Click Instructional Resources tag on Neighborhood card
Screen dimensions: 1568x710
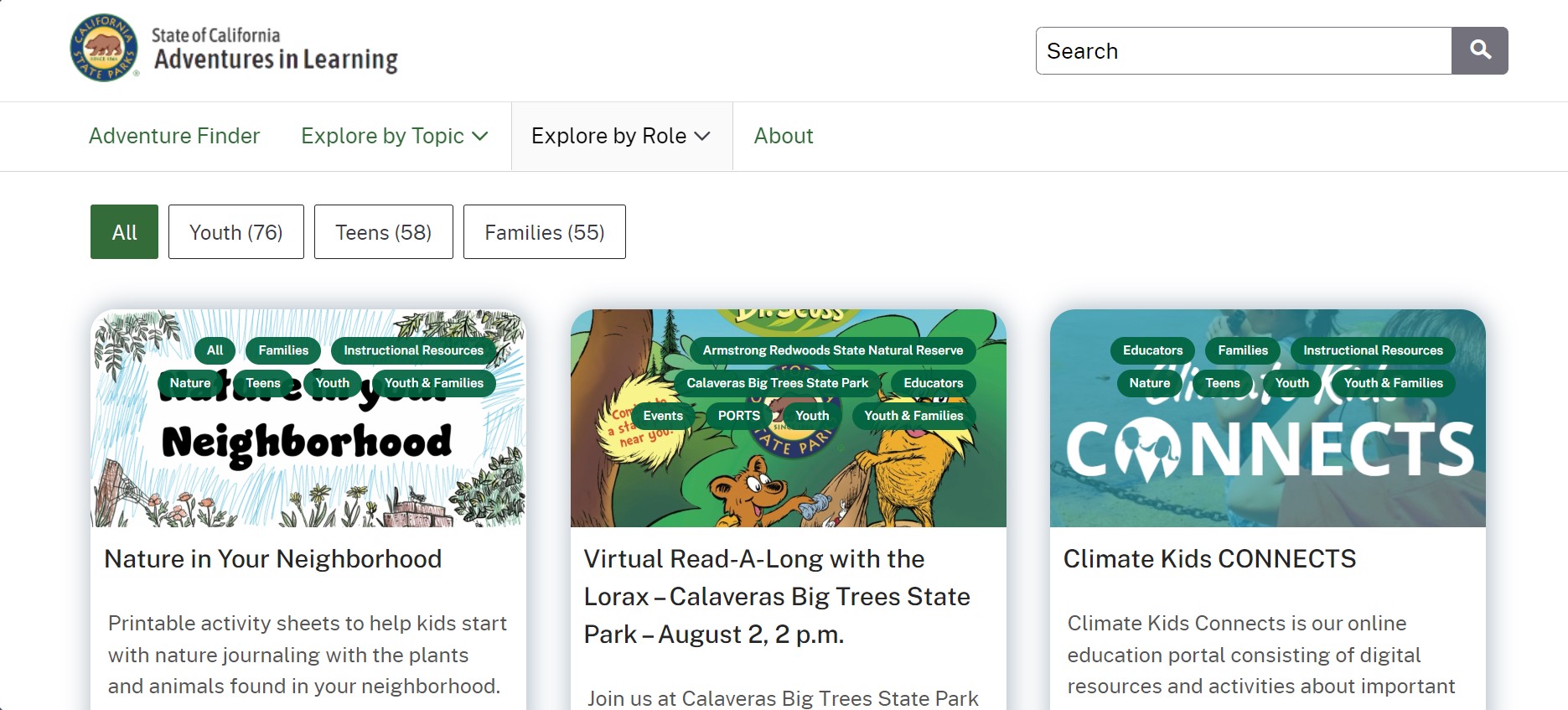click(413, 350)
